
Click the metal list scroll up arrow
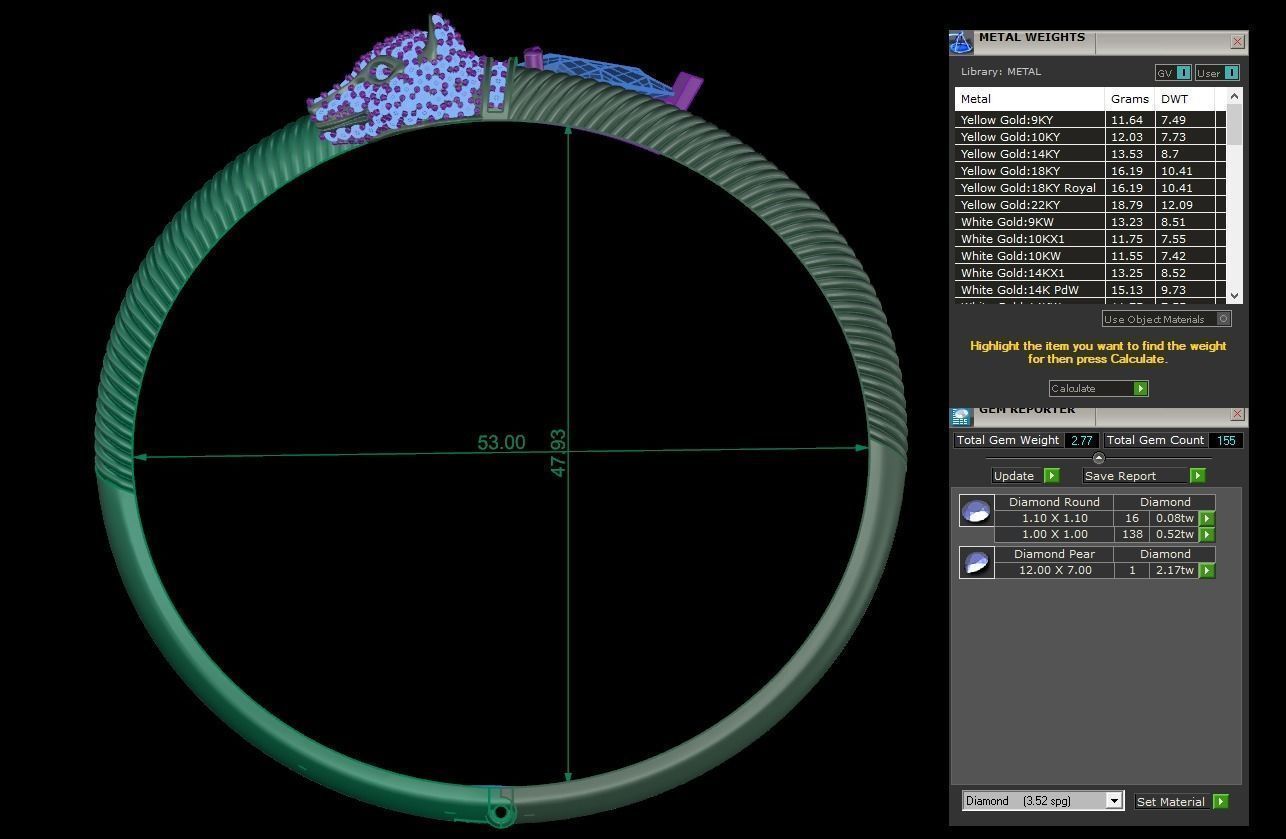tap(1234, 96)
